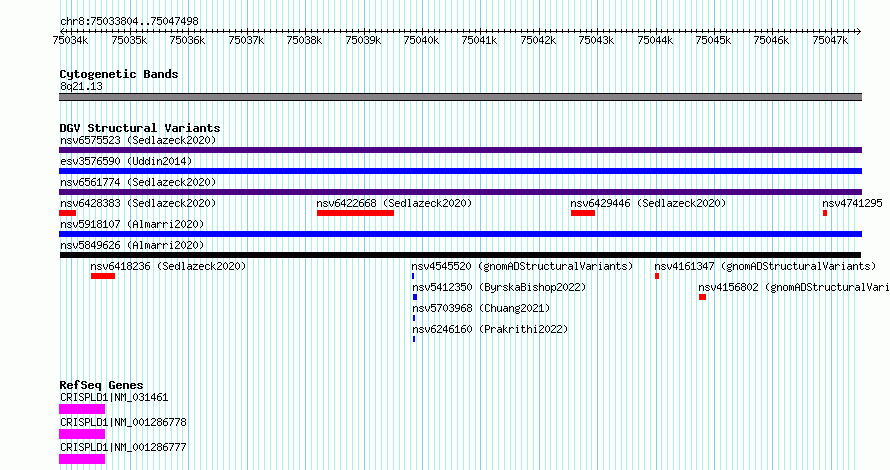Open the CRISPLD1|NM_031461 gene label

[x=114, y=397]
